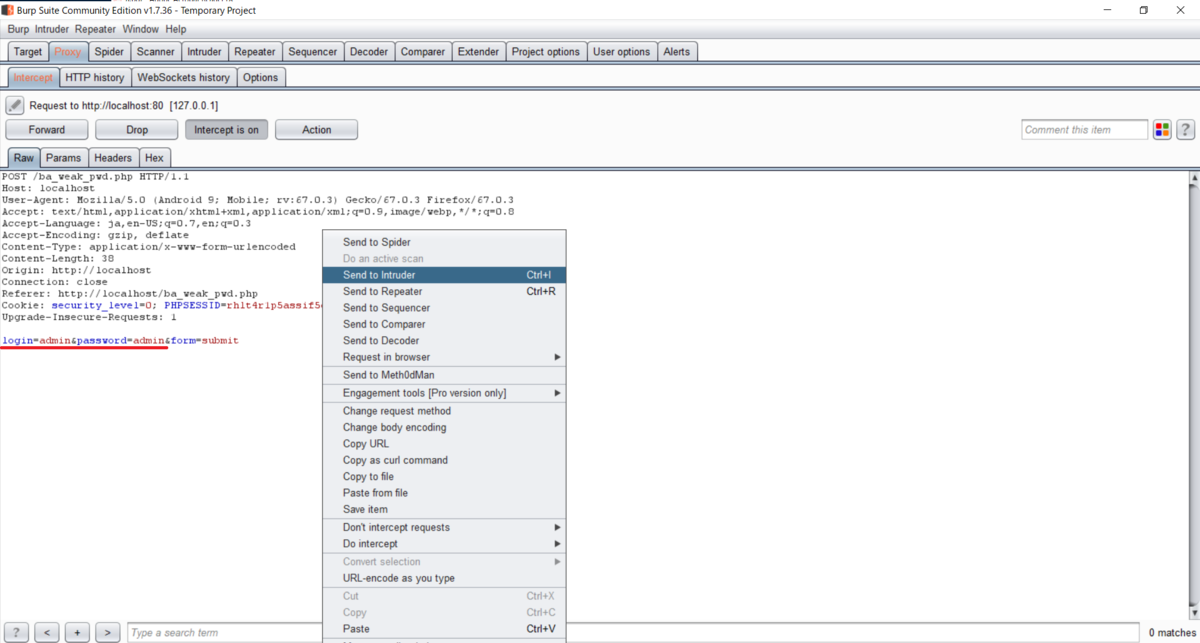Screen dimensions: 1200x643
Task: Choose Send to Decoder
Action: click(444, 341)
